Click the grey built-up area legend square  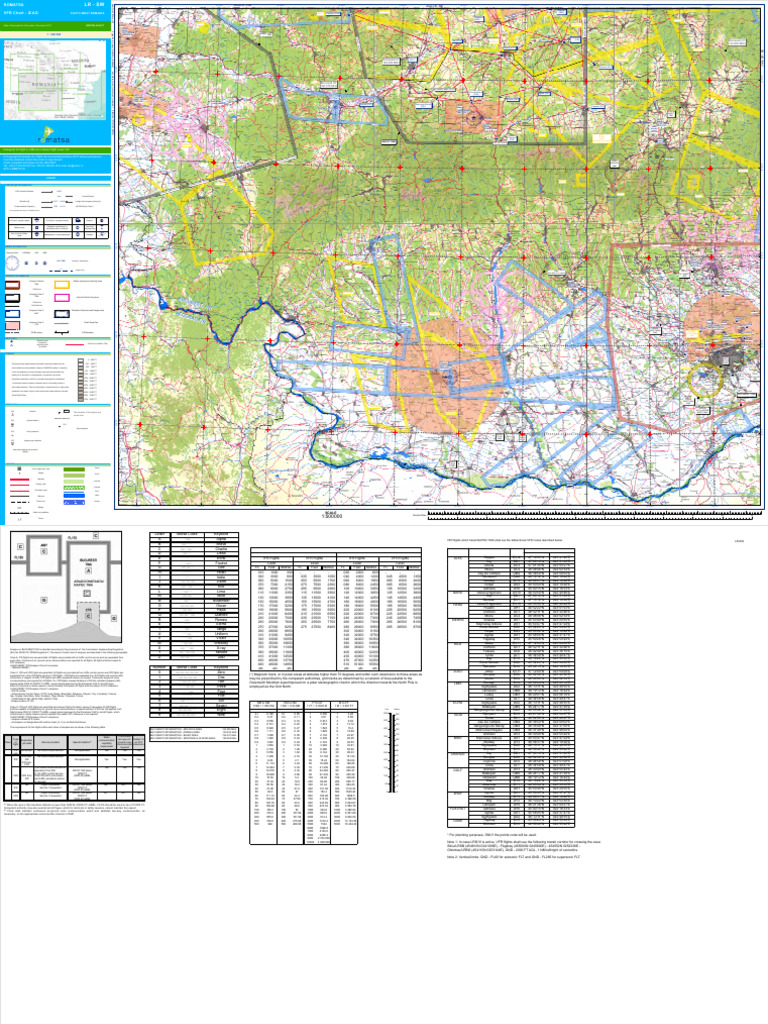tap(20, 468)
